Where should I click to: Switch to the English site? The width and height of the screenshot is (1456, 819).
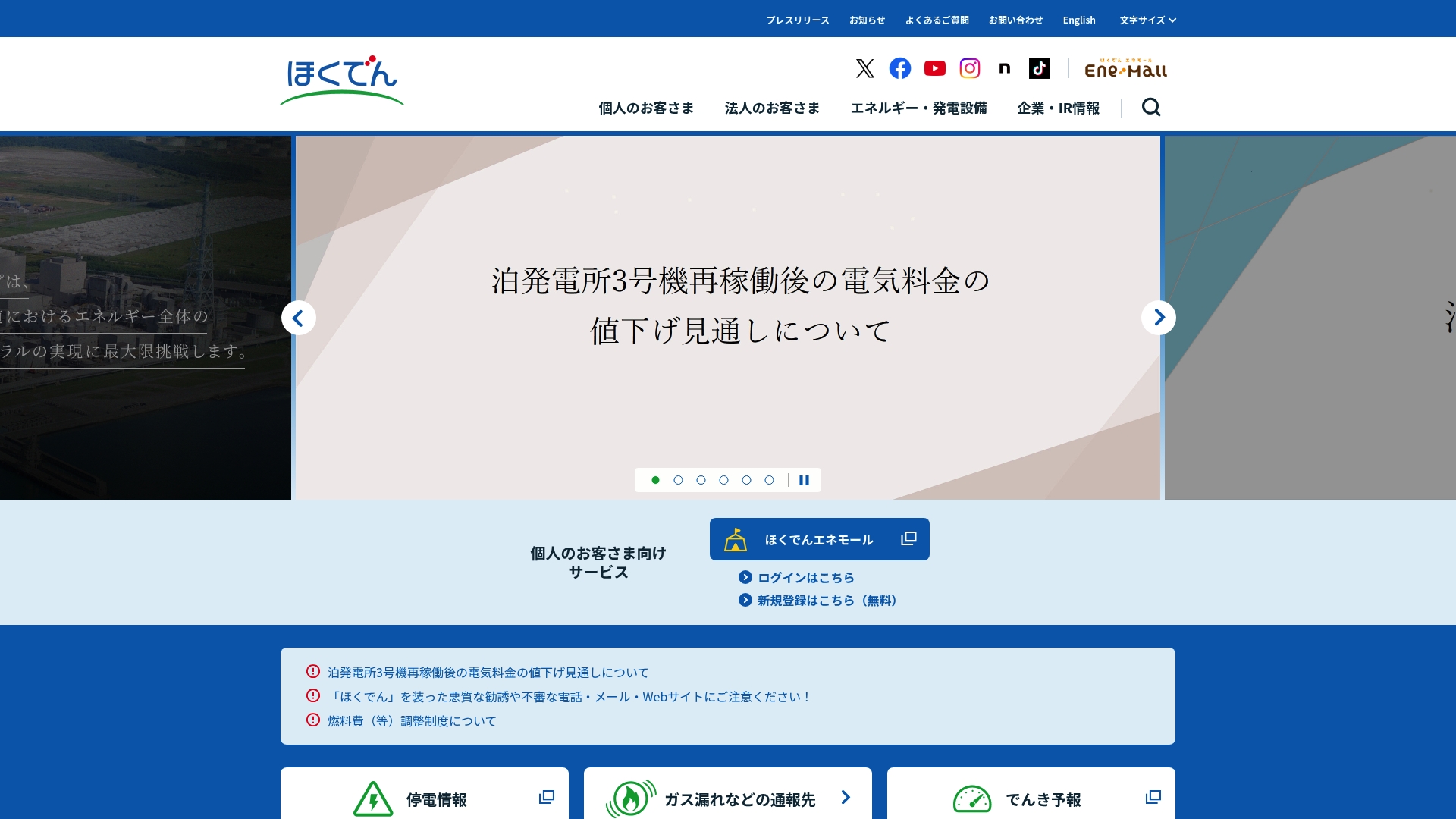pos(1079,20)
